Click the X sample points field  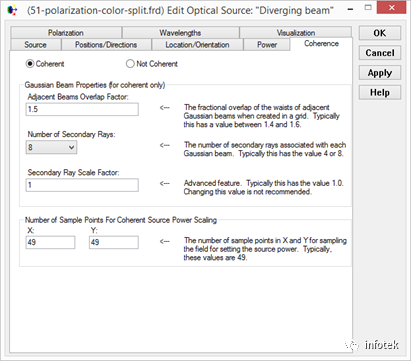pyautogui.click(x=50, y=242)
